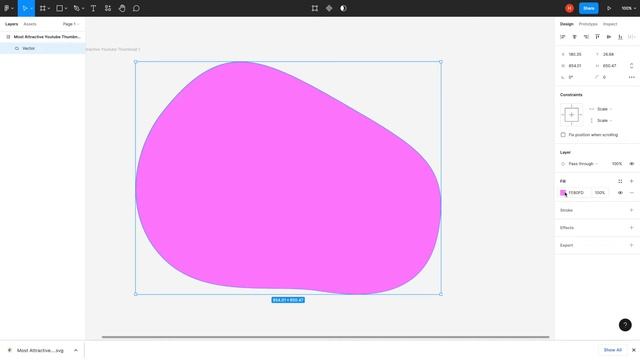Select the Frame tool
Screen dimensions: 640x360
(x=42, y=8)
